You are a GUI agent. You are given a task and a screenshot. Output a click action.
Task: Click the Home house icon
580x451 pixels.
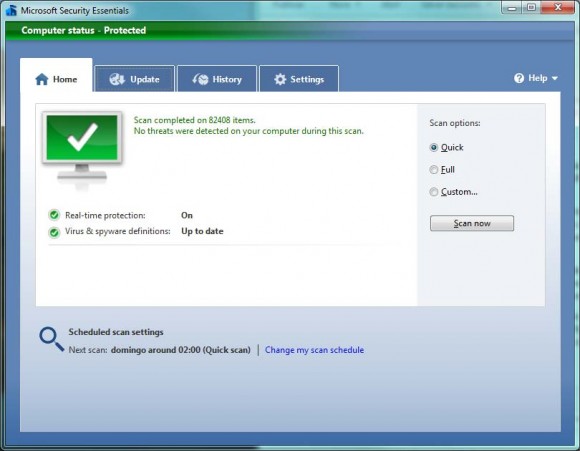pos(42,79)
